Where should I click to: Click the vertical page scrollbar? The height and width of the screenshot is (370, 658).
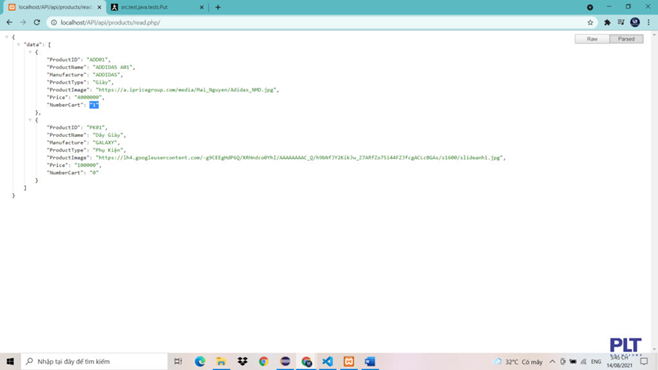pos(654,191)
